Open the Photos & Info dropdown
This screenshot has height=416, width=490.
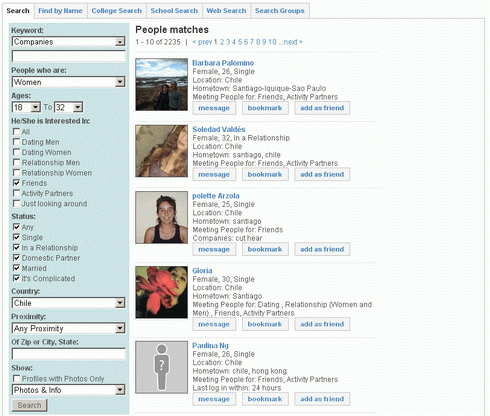click(69, 390)
